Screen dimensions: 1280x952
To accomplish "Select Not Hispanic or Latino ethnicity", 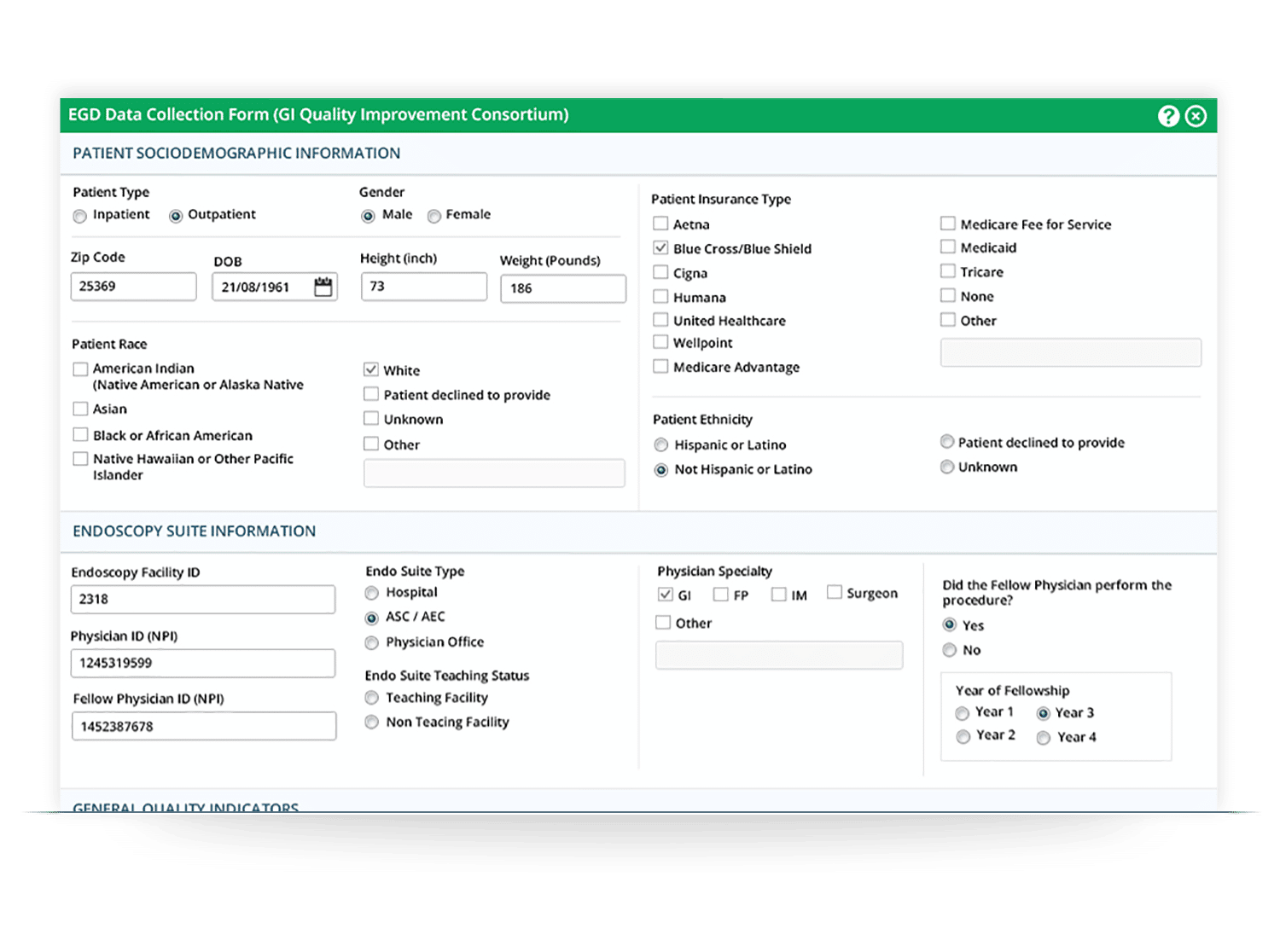I will 661,470.
